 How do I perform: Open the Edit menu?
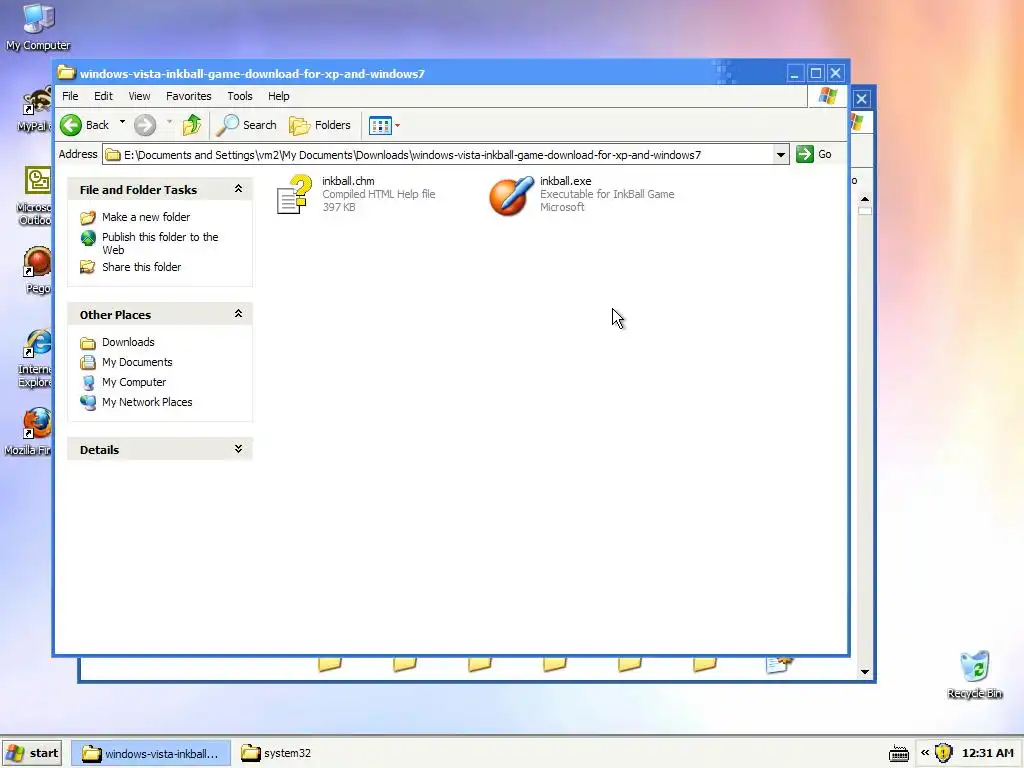pyautogui.click(x=103, y=96)
